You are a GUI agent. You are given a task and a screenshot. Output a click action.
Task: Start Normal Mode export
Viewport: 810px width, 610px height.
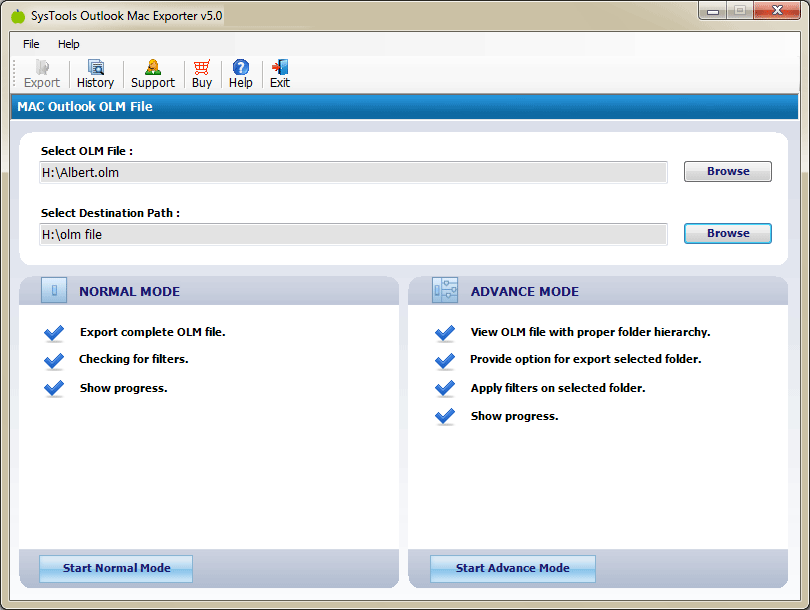pos(116,568)
